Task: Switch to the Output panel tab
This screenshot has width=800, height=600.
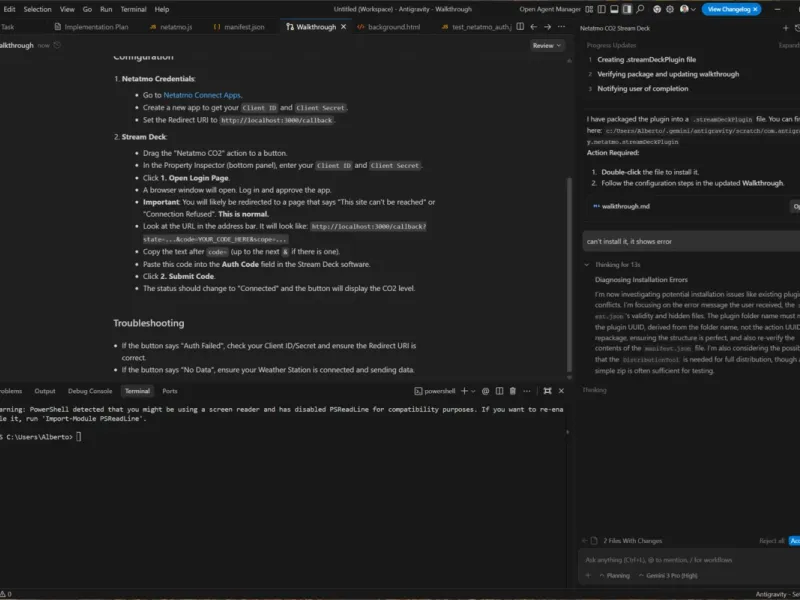Action: pyautogui.click(x=45, y=391)
